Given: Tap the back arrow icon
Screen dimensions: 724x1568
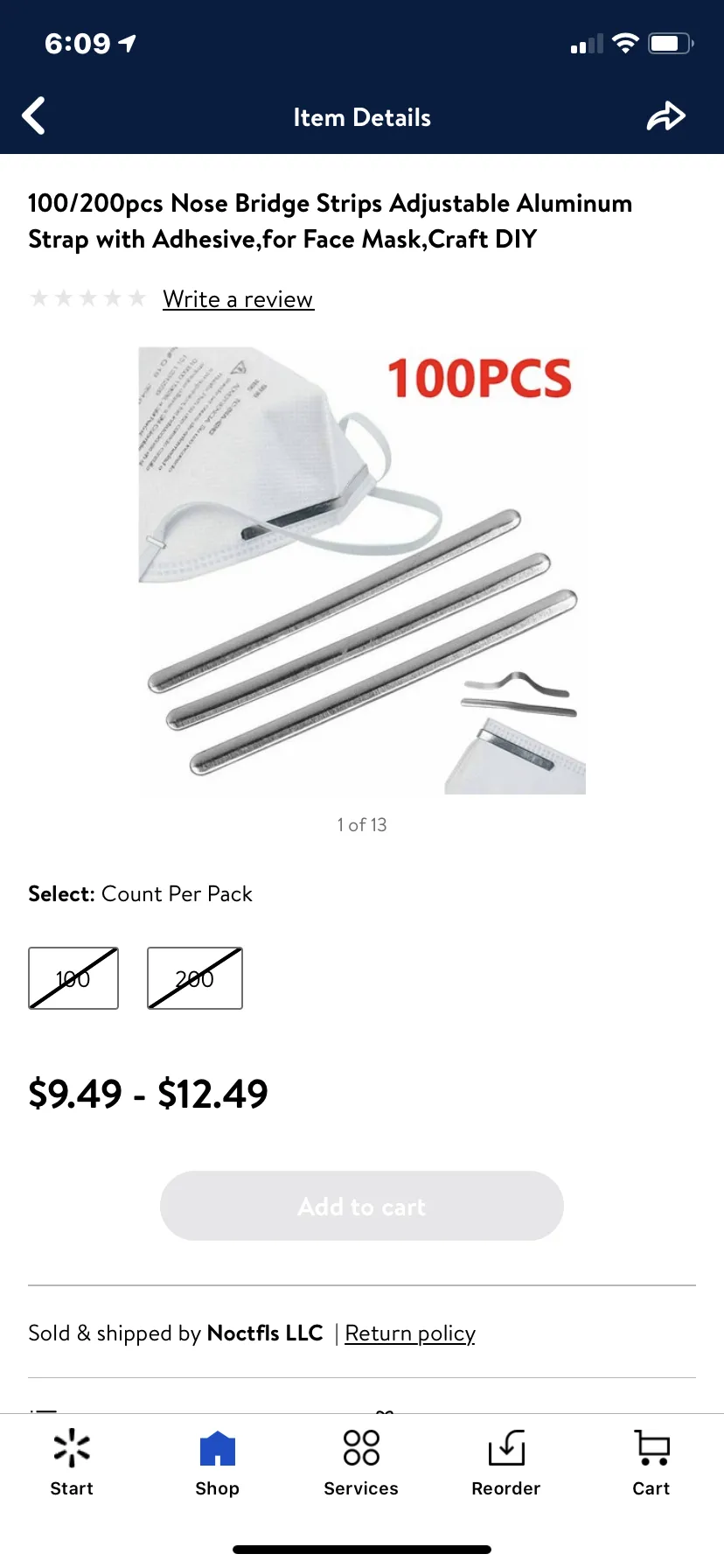Looking at the screenshot, I should pos(33,116).
